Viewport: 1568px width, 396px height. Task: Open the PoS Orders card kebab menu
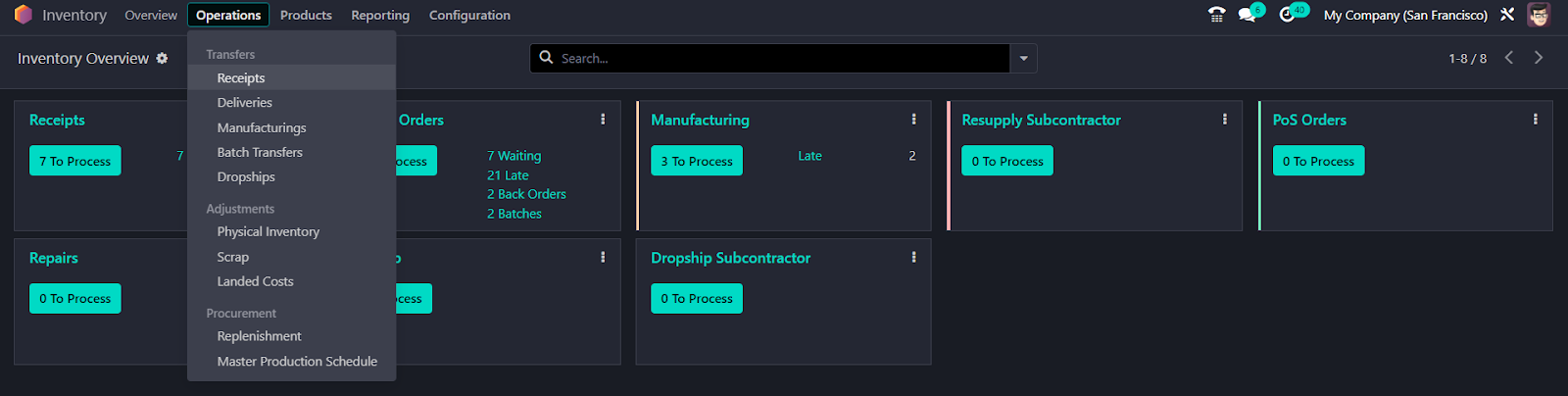point(1535,120)
